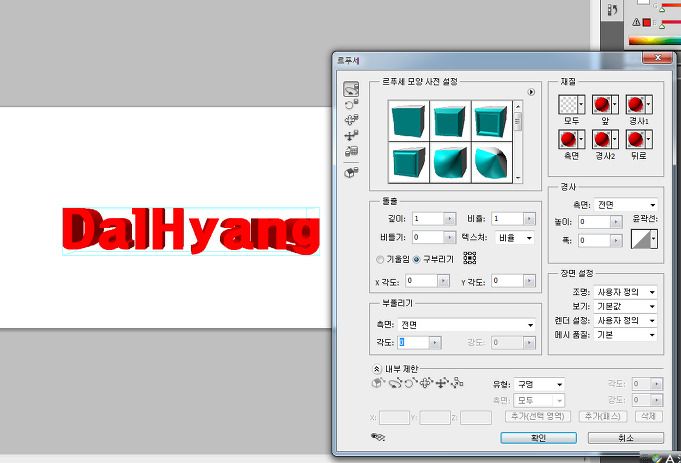Collapse the 내부 제한 section

[x=377, y=369]
